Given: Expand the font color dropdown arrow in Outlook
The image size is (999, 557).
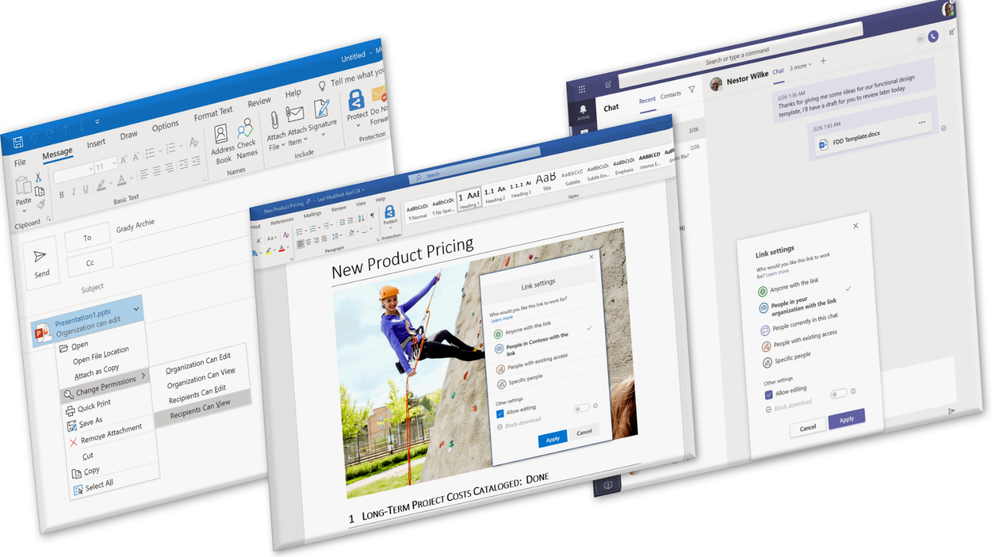Looking at the screenshot, I should pos(131,177).
